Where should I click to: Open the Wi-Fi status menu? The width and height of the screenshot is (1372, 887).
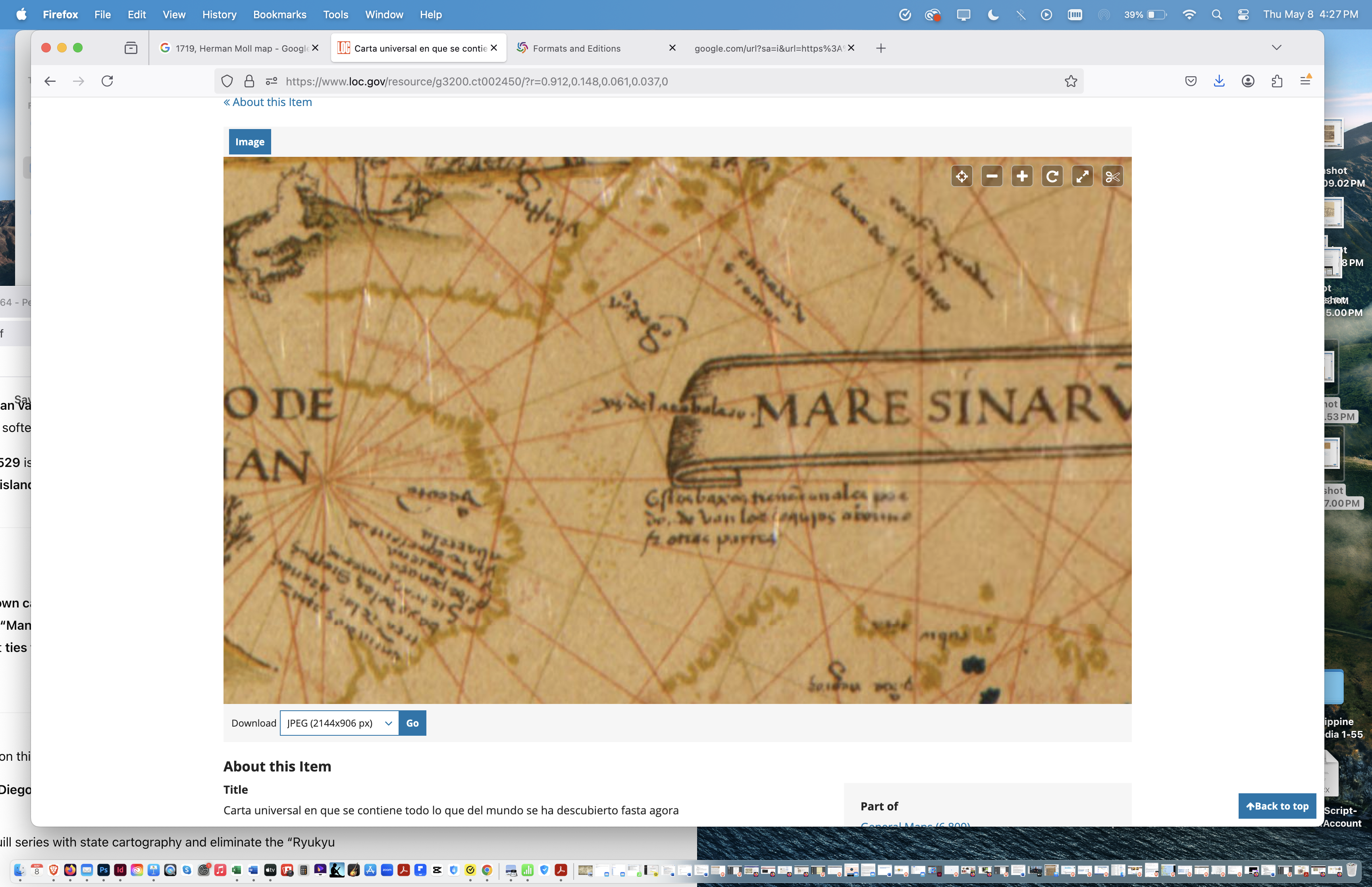tap(1189, 14)
